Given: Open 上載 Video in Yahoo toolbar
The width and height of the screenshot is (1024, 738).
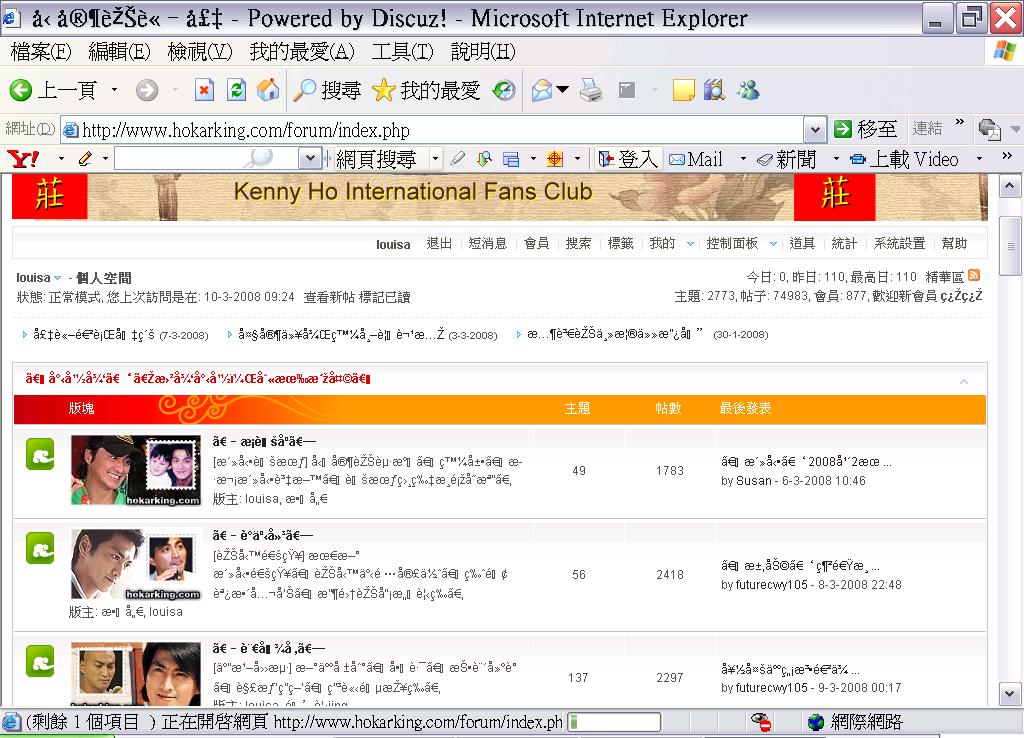Looking at the screenshot, I should click(x=904, y=159).
